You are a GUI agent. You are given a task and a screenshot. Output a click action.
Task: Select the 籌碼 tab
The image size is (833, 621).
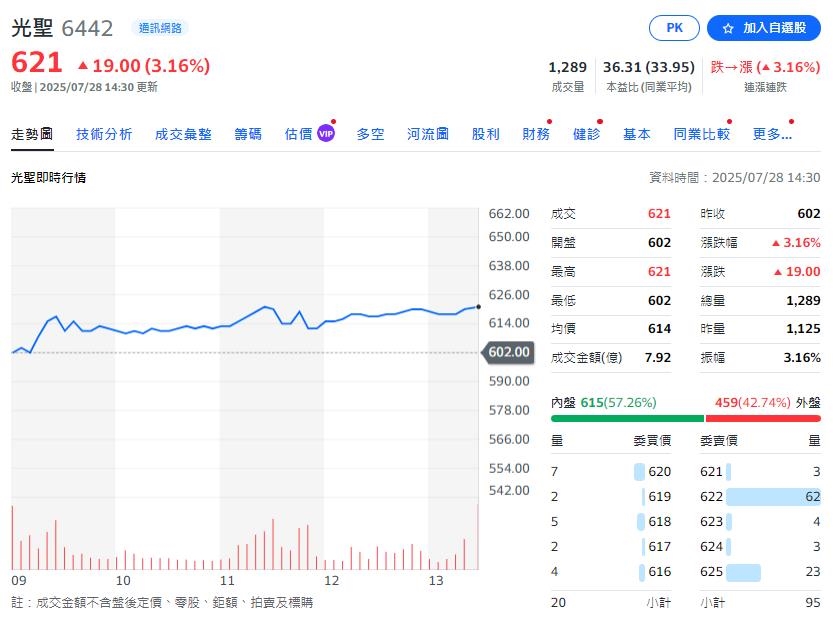pyautogui.click(x=248, y=134)
